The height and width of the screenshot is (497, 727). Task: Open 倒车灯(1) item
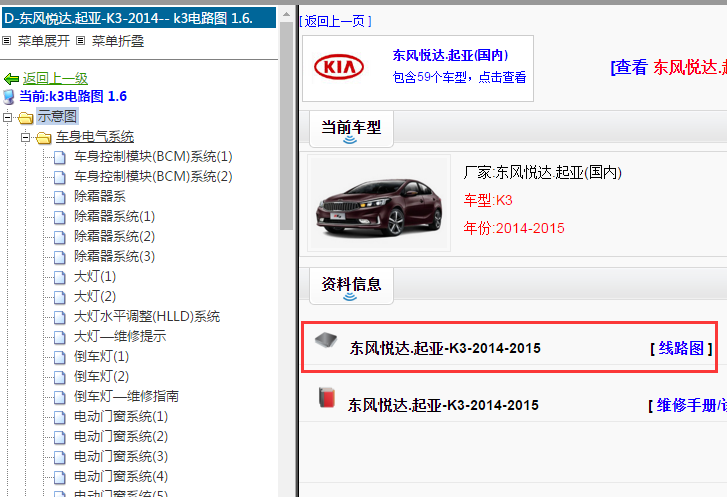click(101, 357)
